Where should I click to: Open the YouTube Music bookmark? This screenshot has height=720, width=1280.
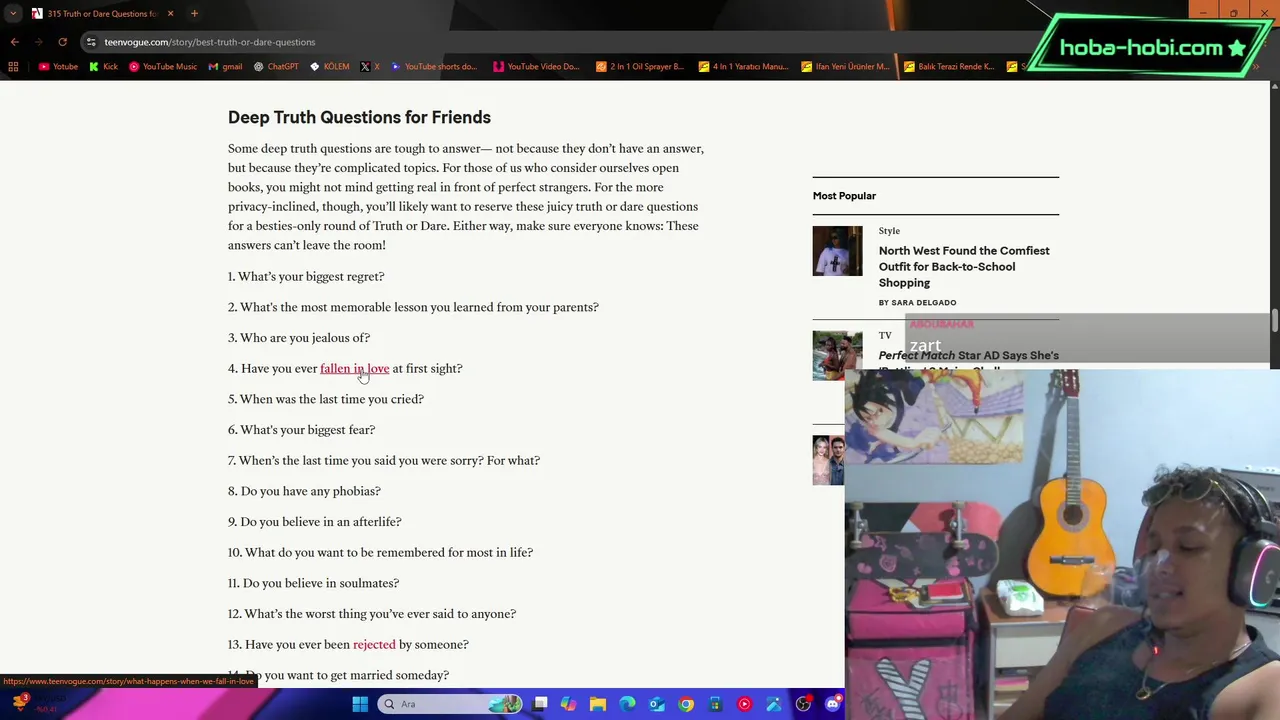(163, 67)
